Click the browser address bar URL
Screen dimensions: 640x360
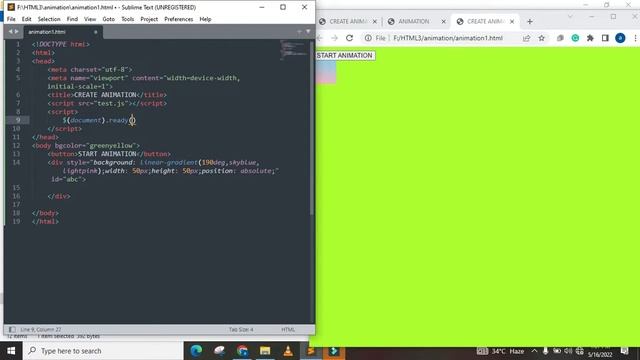pos(448,38)
